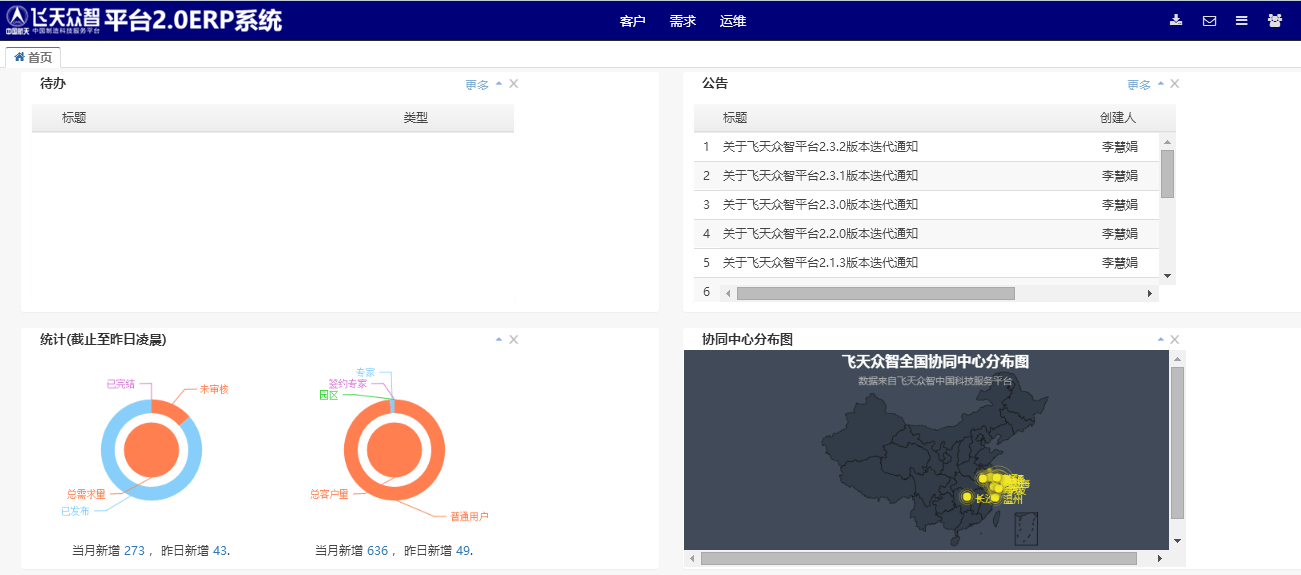
Task: Click the 273 monthly new count
Action: 134,551
